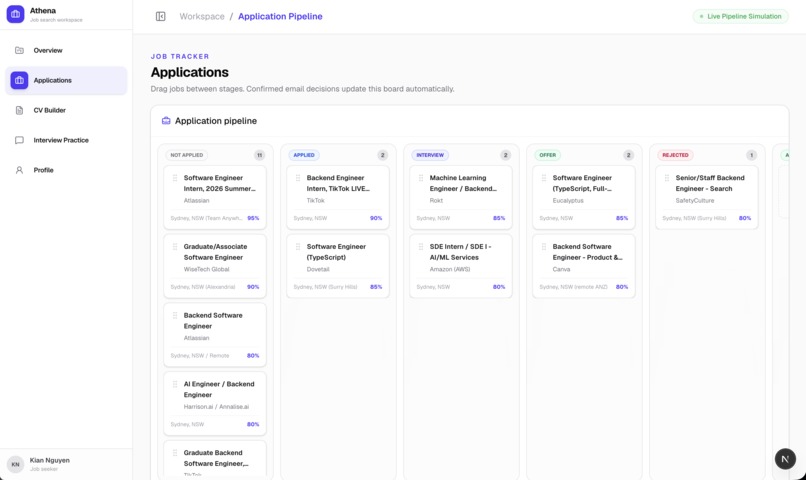This screenshot has height=480, width=806.
Task: Open AI Engineer / Backend Engineer card title
Action: [219, 390]
